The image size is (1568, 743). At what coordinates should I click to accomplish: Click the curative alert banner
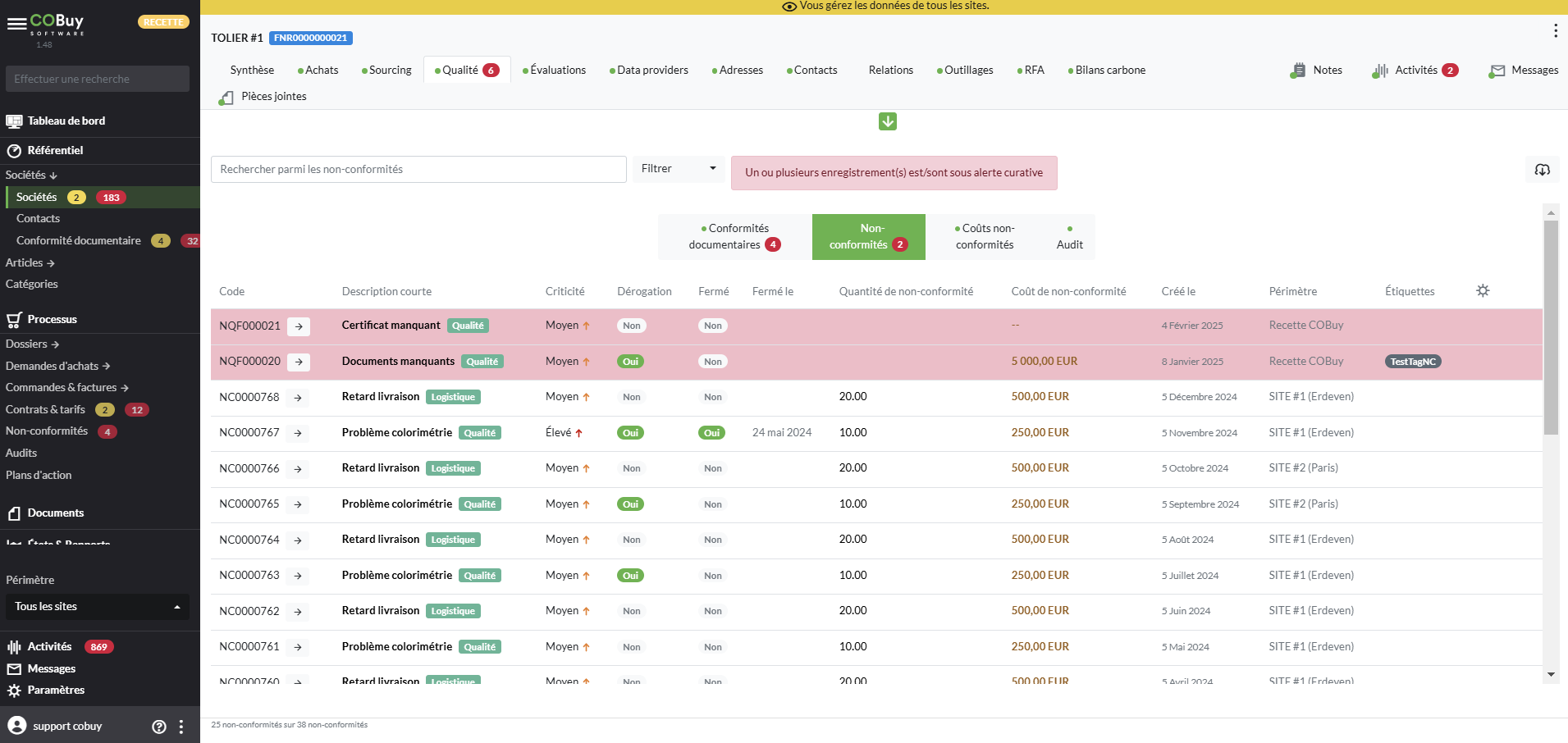(x=894, y=173)
